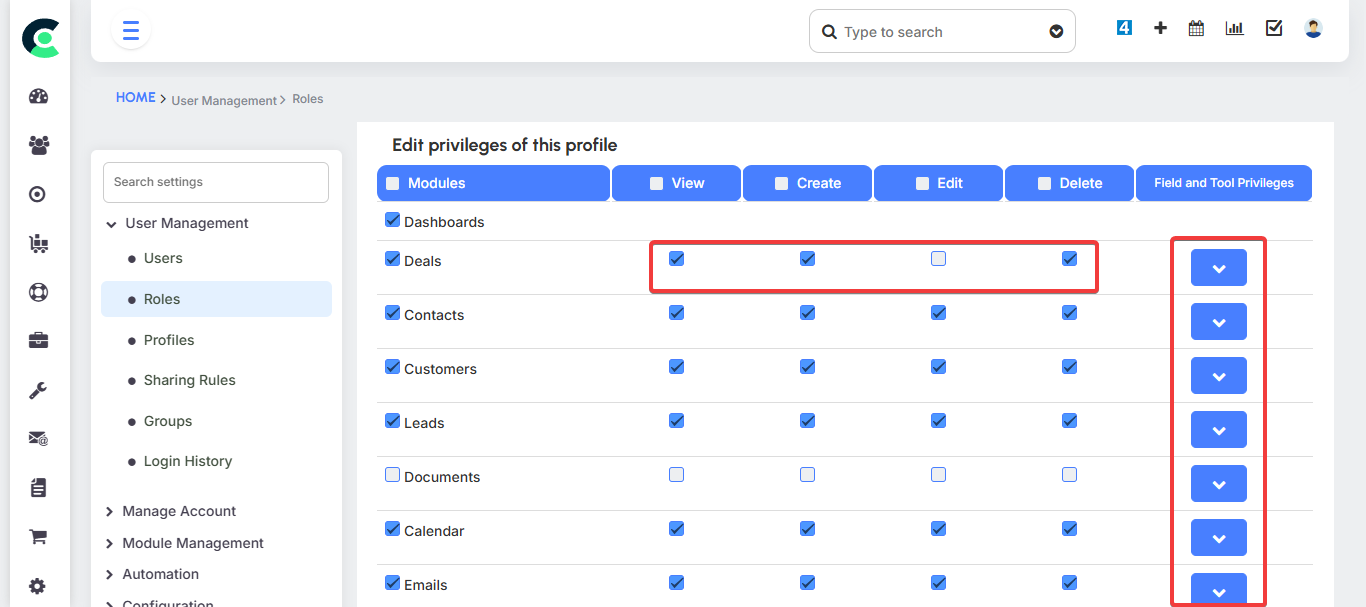Open the briefcase icon in sidebar

(39, 341)
